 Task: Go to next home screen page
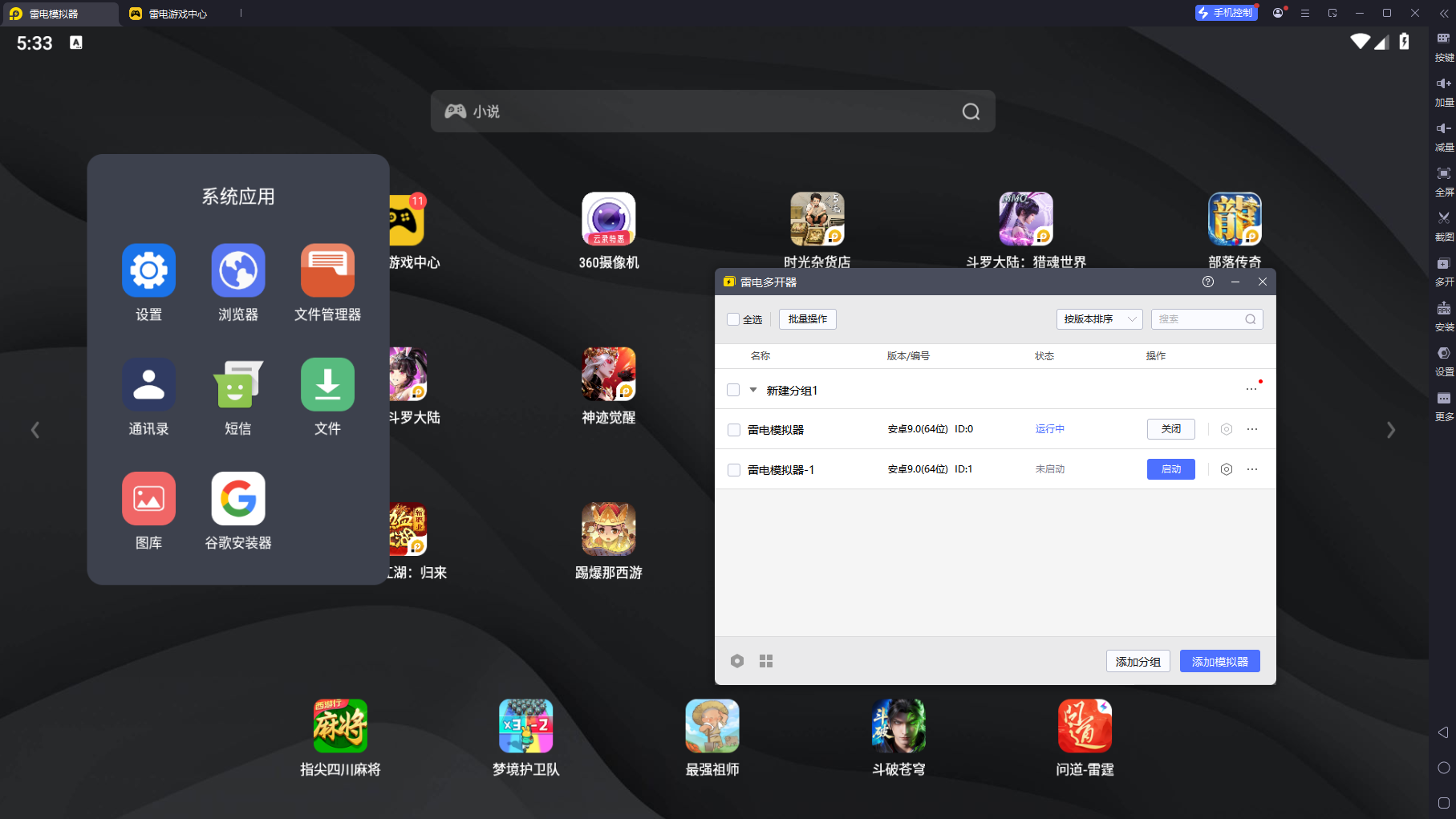click(x=1391, y=430)
